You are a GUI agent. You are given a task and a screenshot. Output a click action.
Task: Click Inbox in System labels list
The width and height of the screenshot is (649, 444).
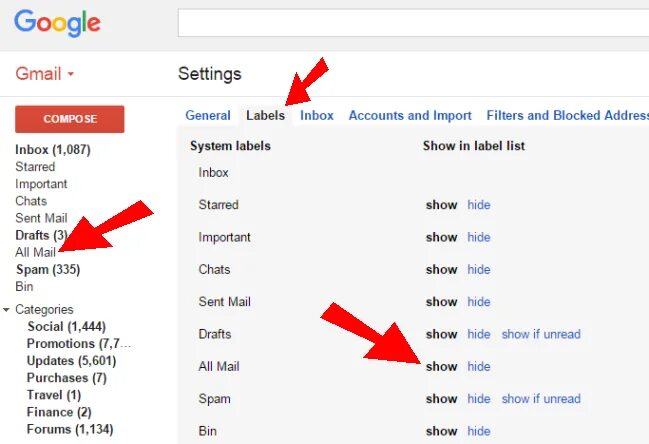[213, 172]
